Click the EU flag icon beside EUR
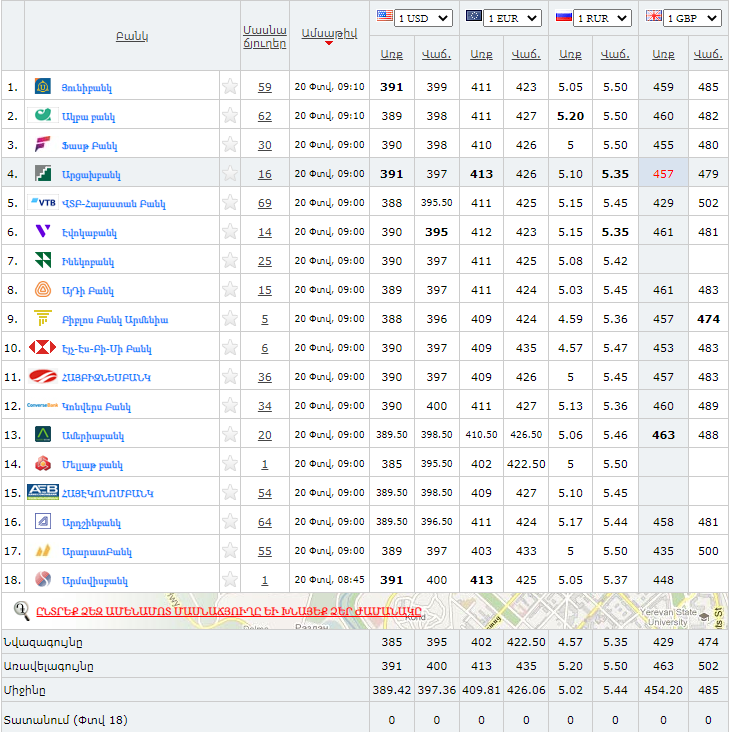The width and height of the screenshot is (729, 732). point(474,16)
